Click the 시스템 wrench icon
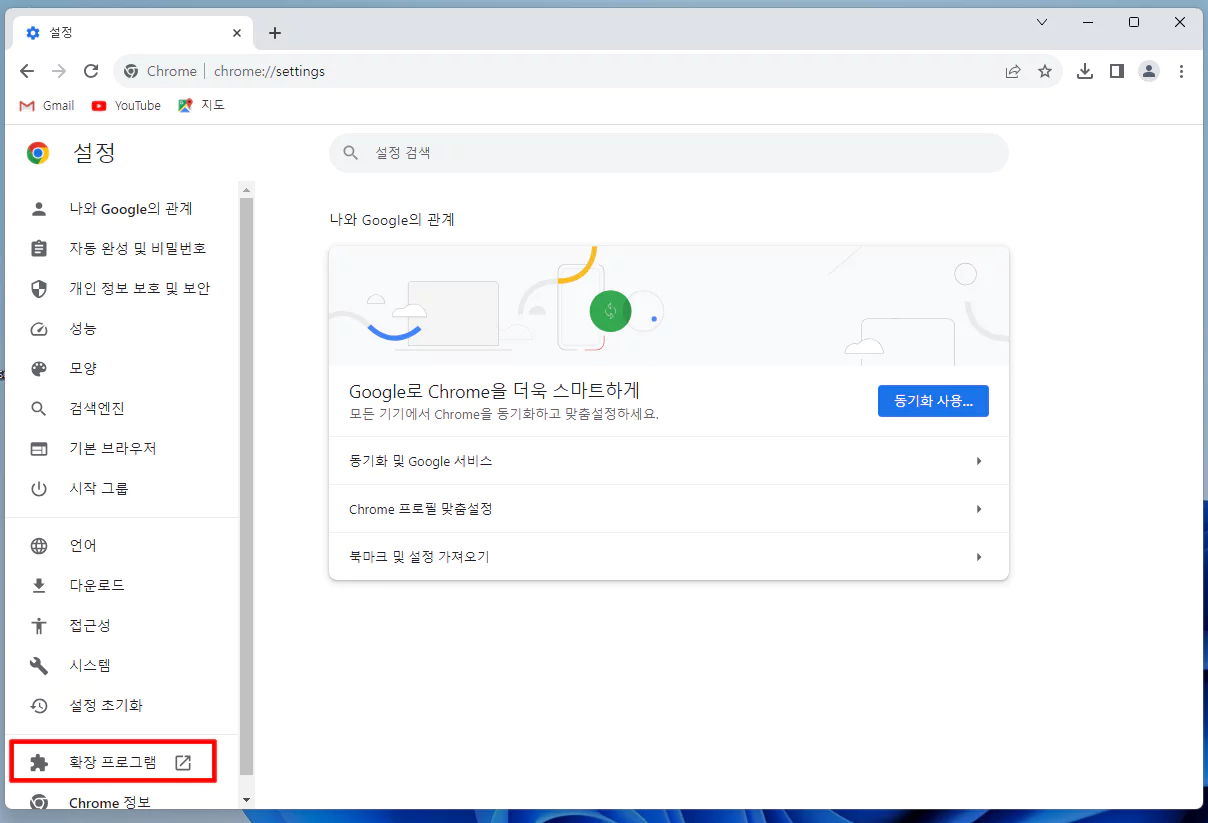 [39, 665]
